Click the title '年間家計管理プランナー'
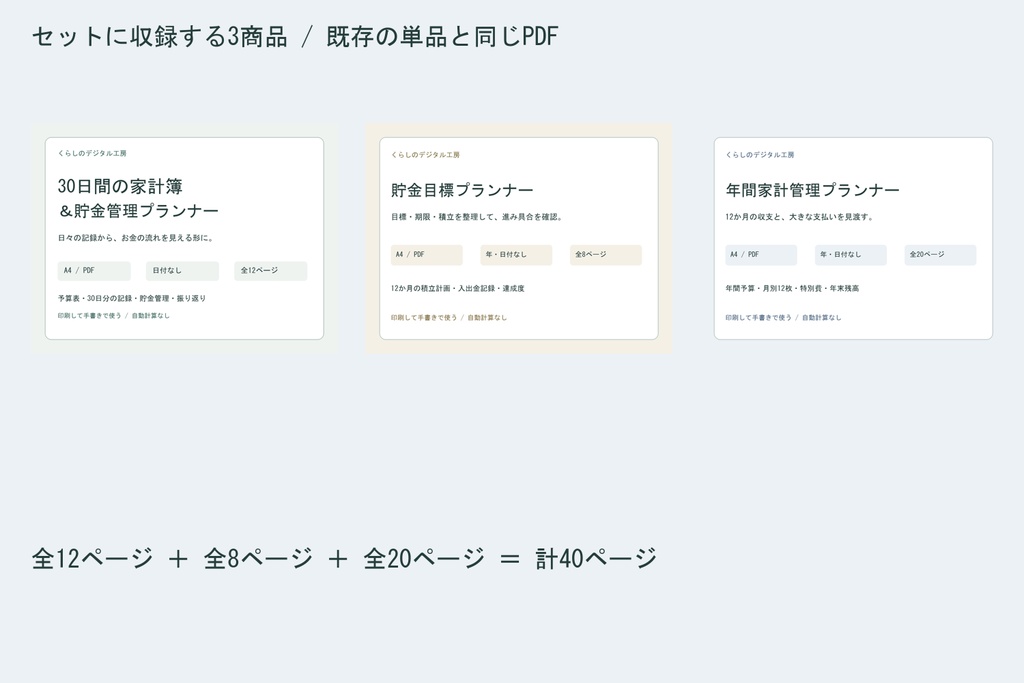This screenshot has width=1024, height=683. (x=812, y=190)
